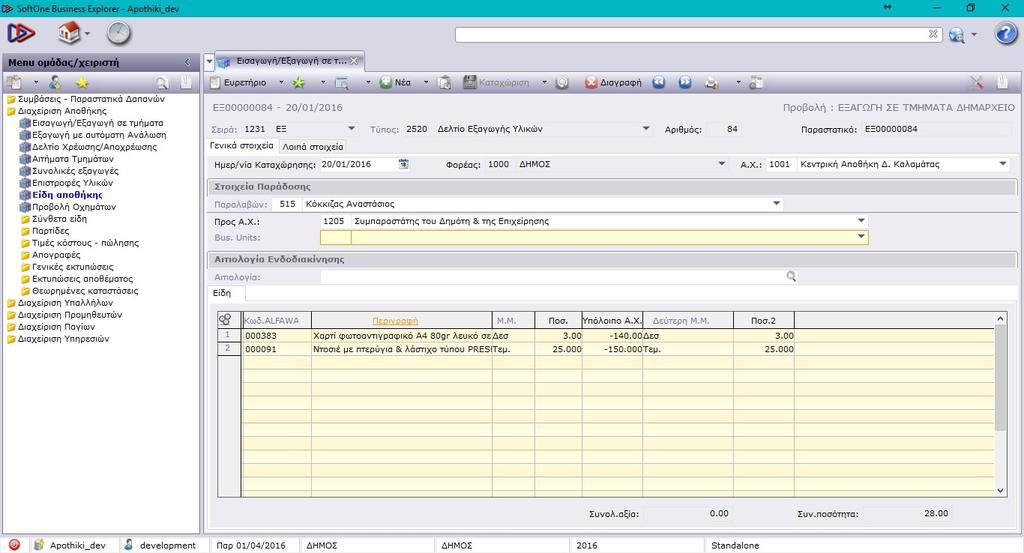Open the Προς Α.Χ. dropdown arrow
The image size is (1024, 553).
(x=861, y=221)
